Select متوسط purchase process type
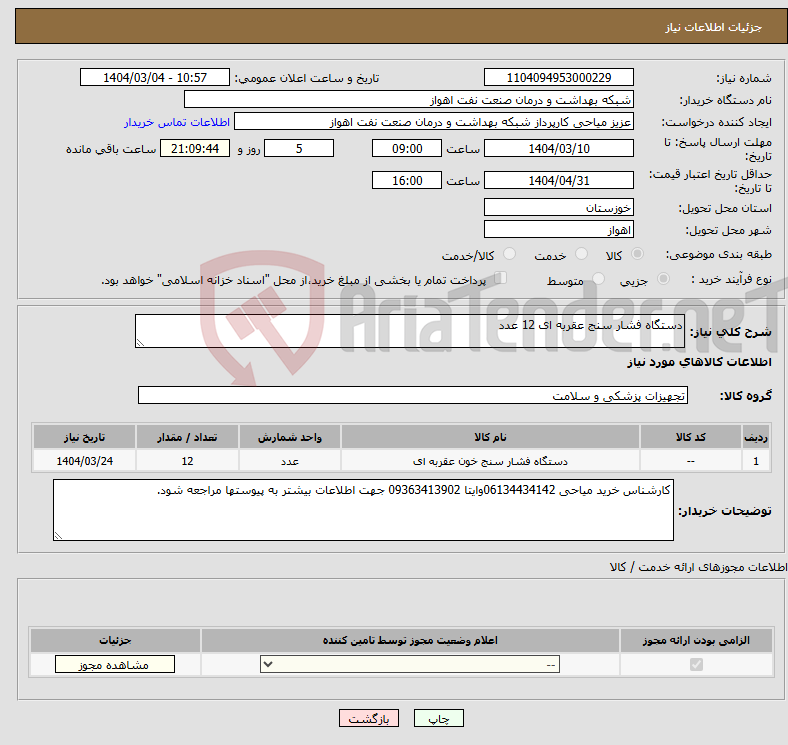The height and width of the screenshot is (745, 788). (x=599, y=281)
